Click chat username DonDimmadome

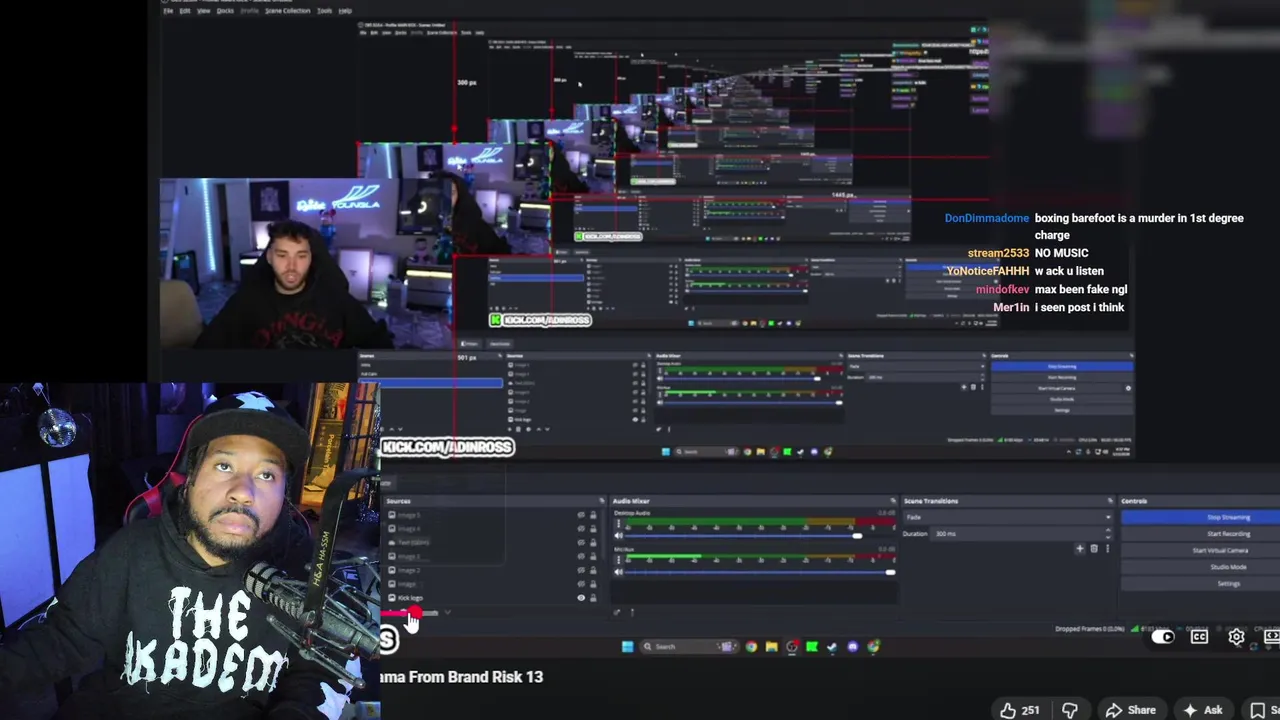986,218
